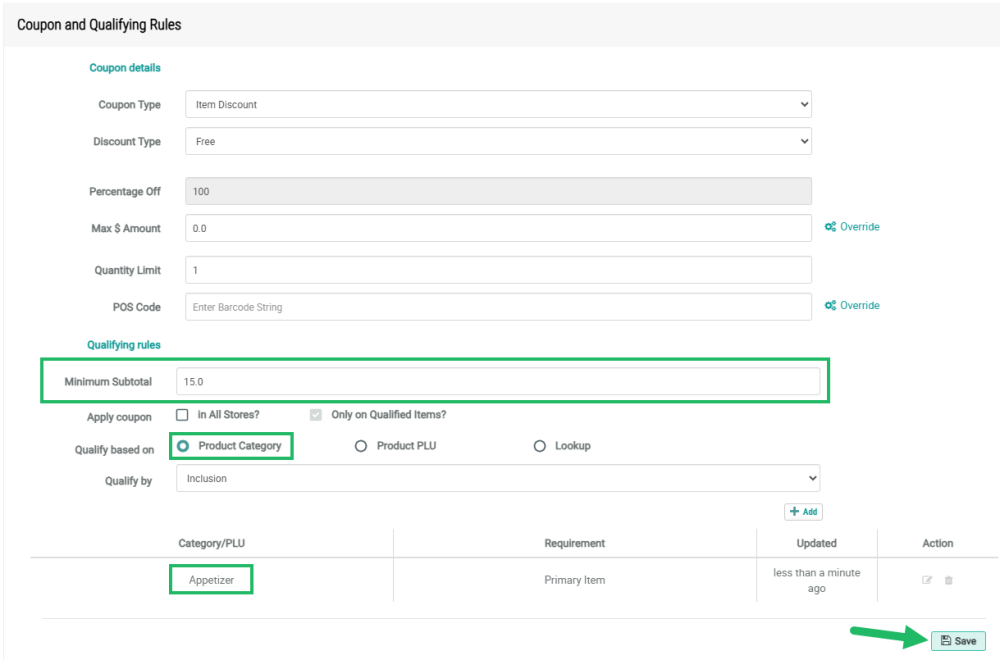Toggle Only on Qualified Items checkbox
The width and height of the screenshot is (1000, 660).
coord(316,415)
